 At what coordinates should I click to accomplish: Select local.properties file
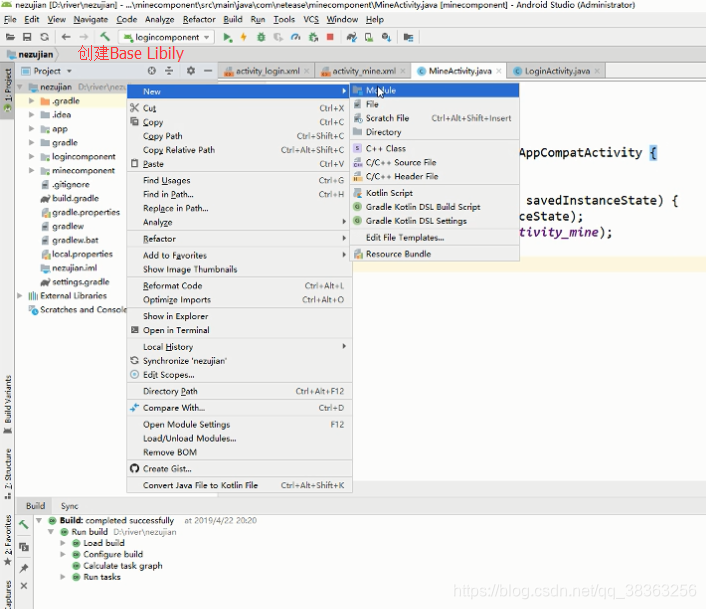[x=82, y=254]
